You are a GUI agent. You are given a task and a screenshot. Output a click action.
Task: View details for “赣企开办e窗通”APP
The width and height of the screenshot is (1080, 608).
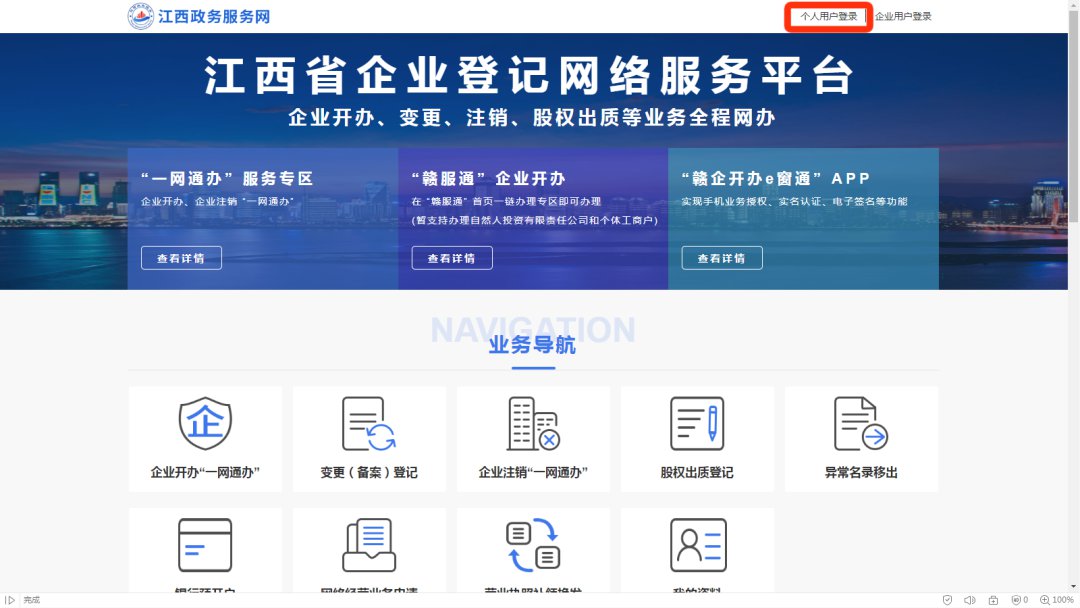722,258
